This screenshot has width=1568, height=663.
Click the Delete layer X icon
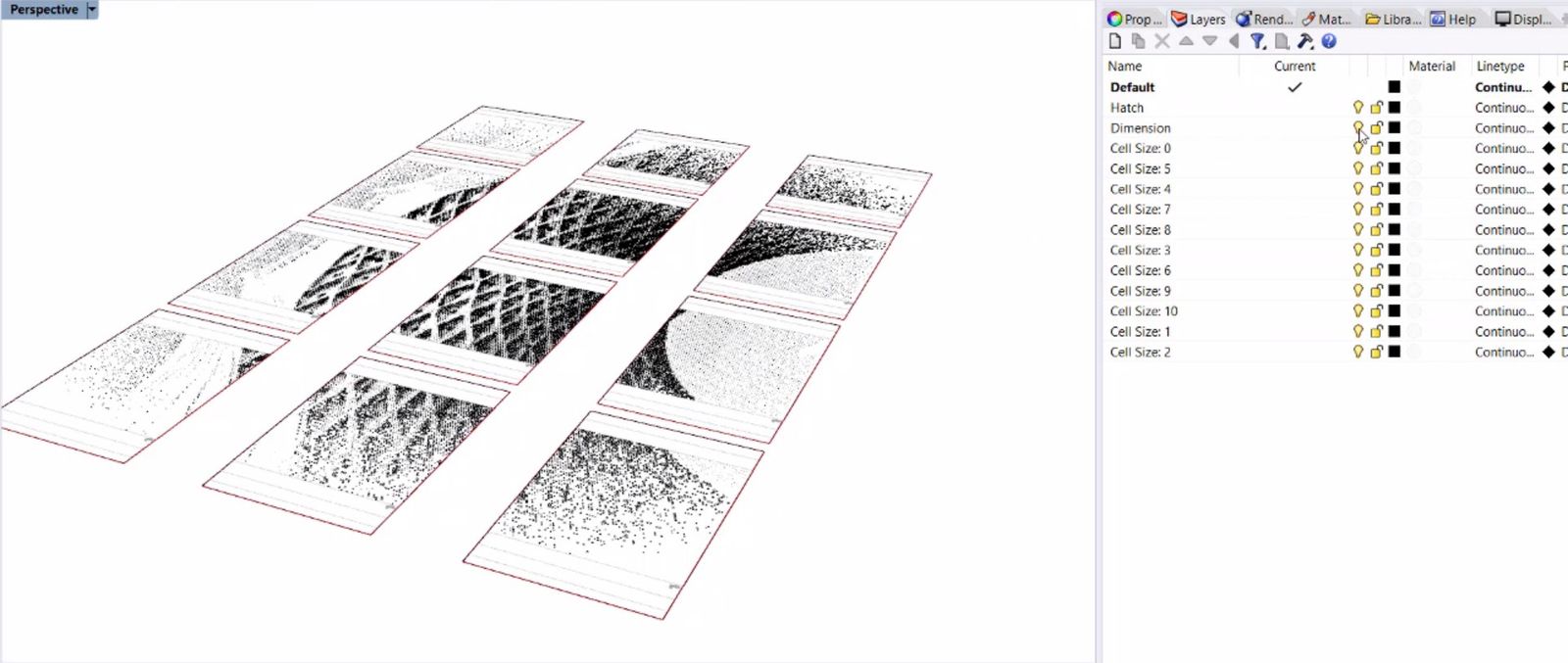click(1162, 41)
